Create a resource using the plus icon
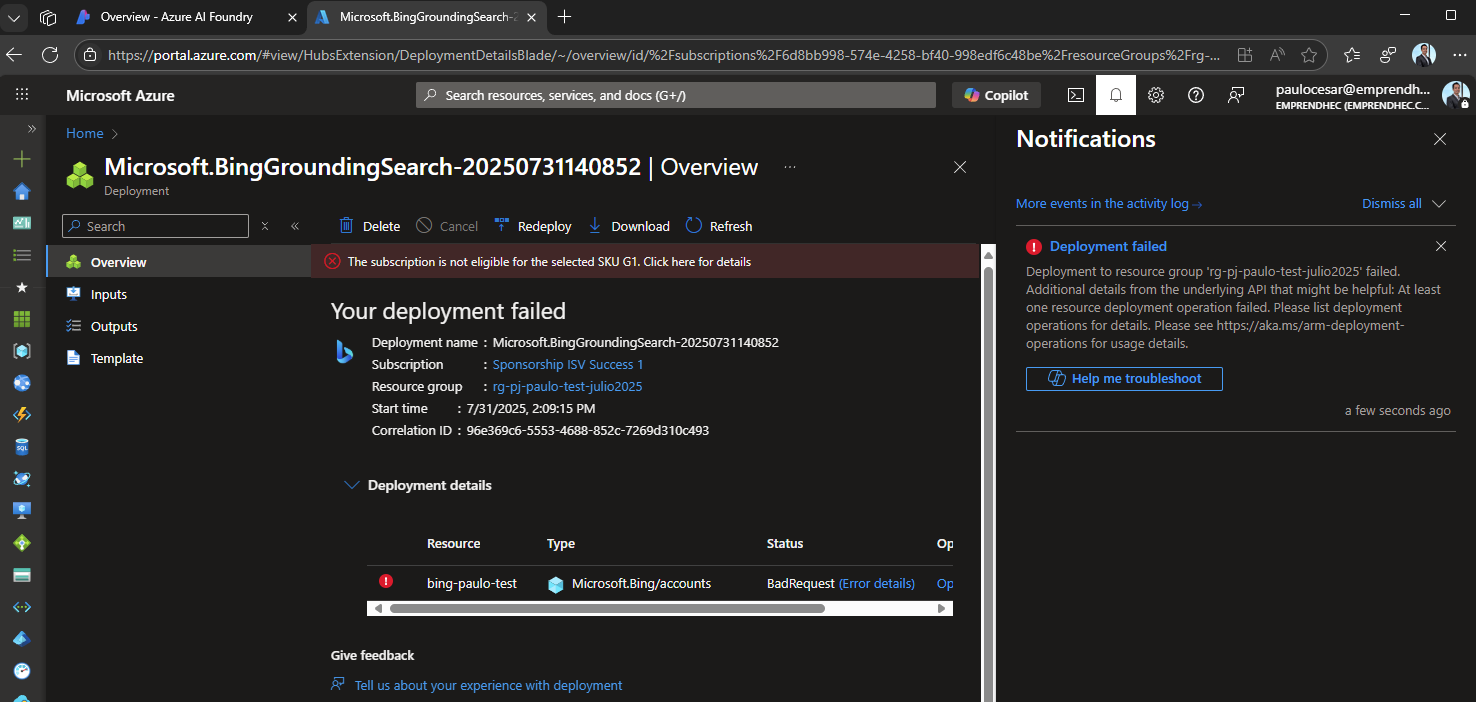1476x702 pixels. [22, 158]
